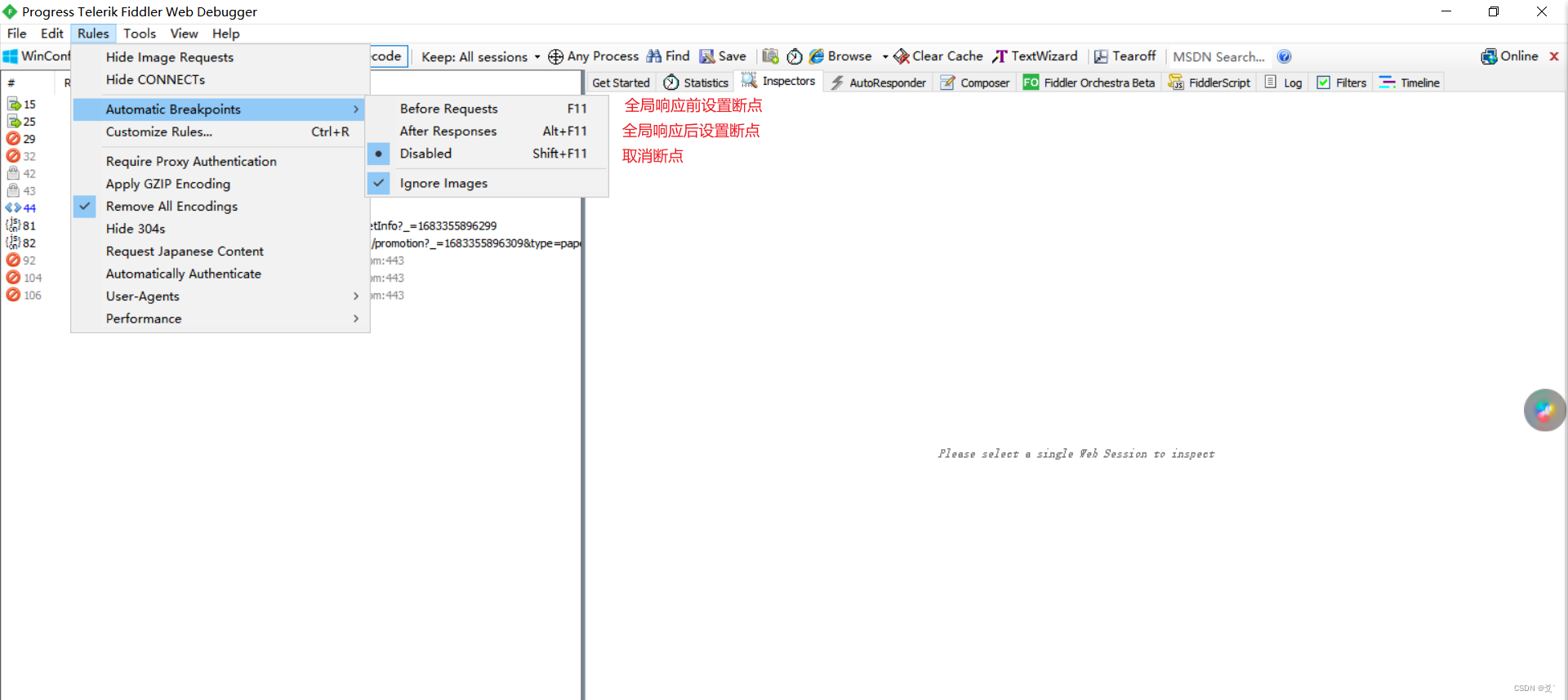Click the FiddlerScript JS icon
Image resolution: width=1568 pixels, height=700 pixels.
(1176, 82)
